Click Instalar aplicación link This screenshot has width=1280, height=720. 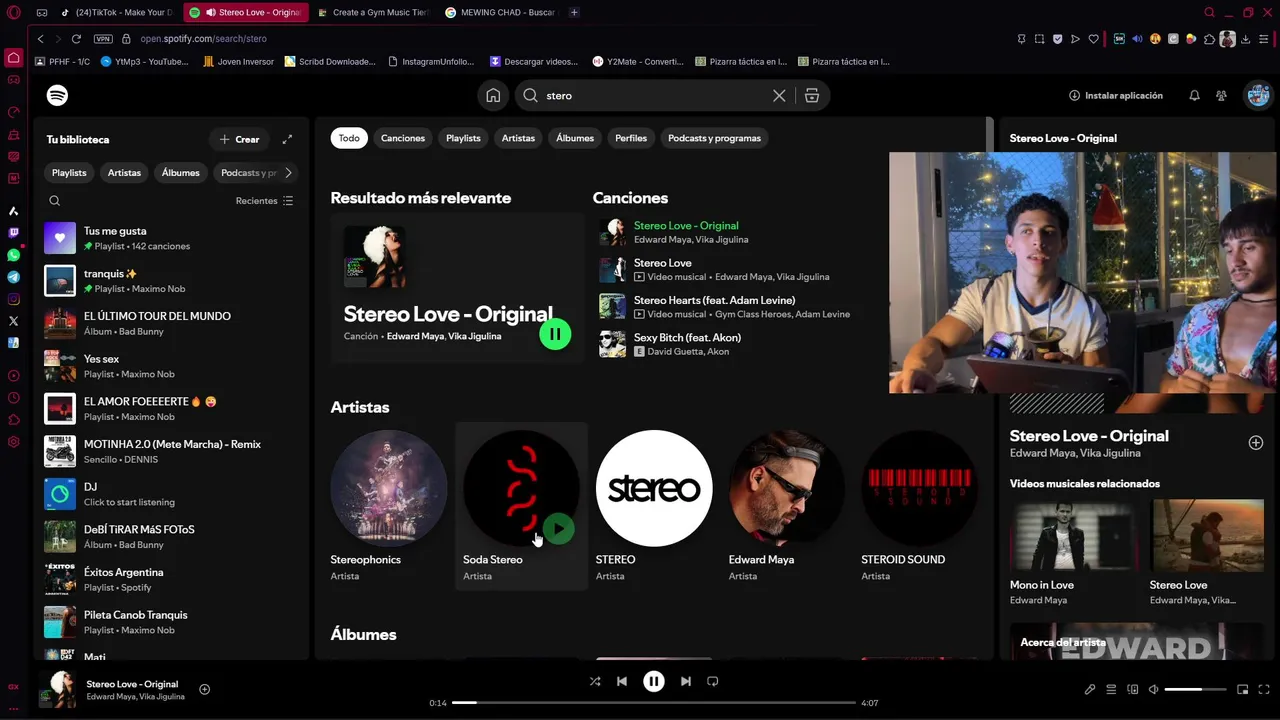(x=1116, y=95)
